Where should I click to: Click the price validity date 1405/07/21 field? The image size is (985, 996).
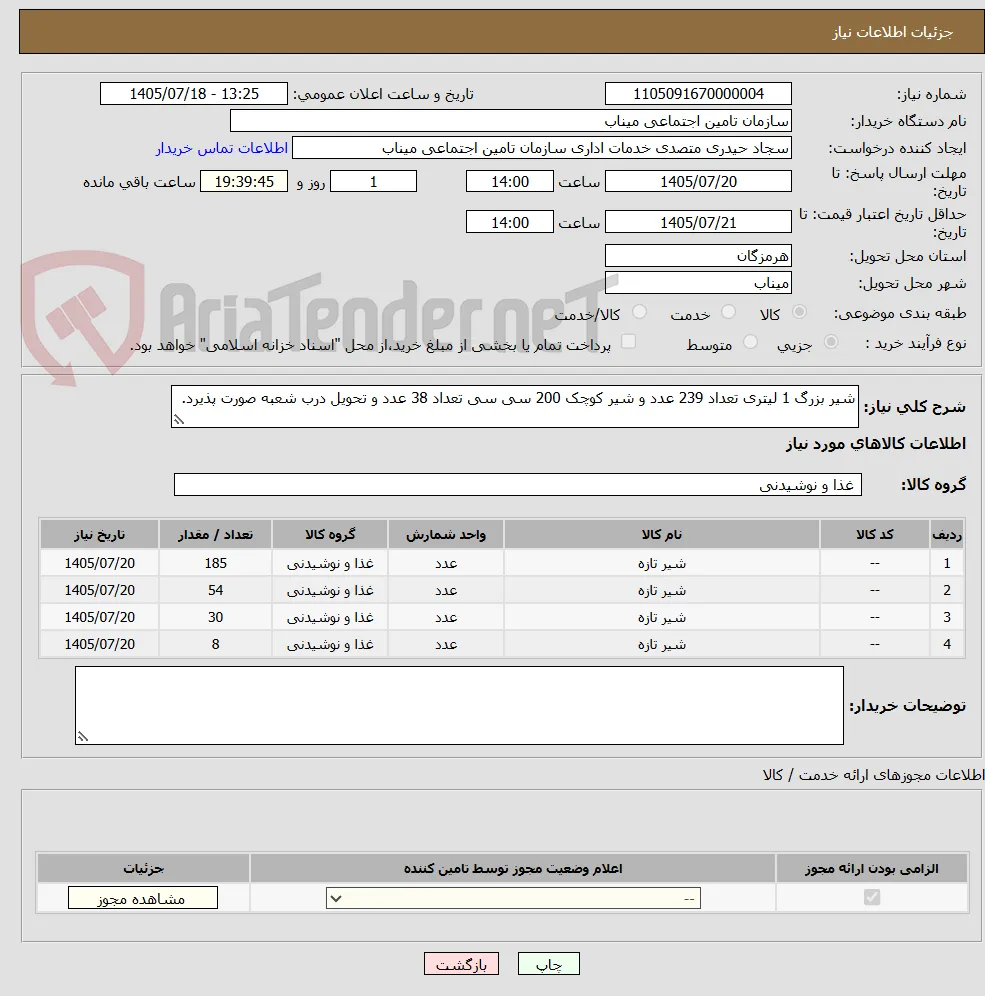(x=698, y=222)
